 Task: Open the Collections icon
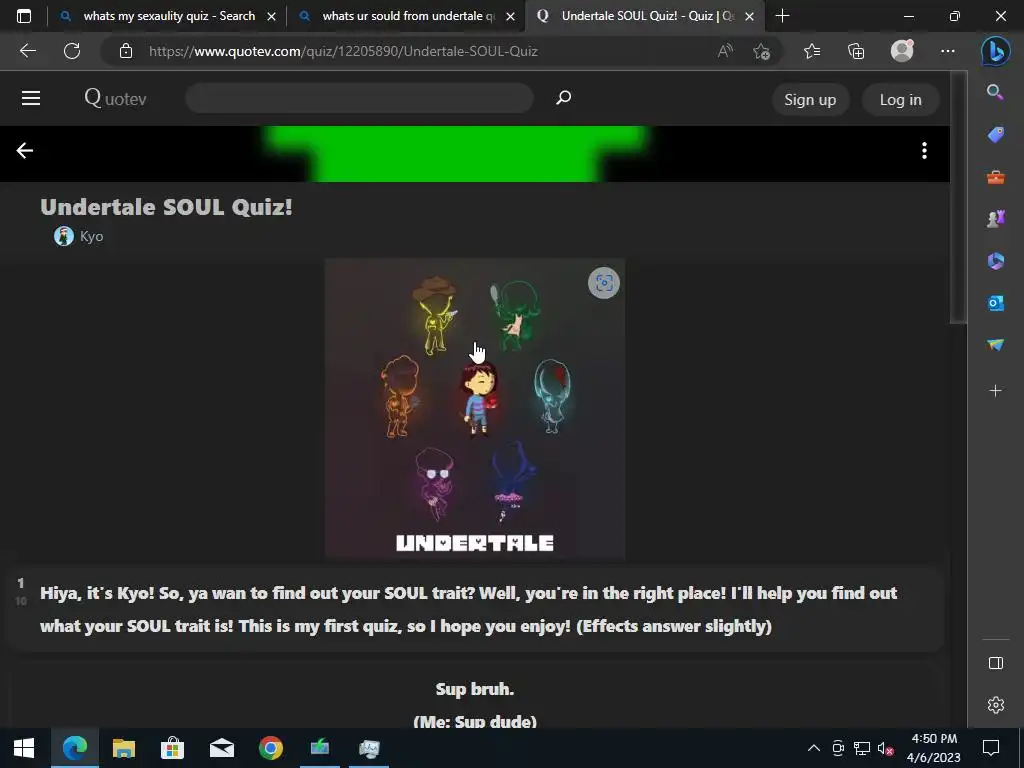coord(856,51)
